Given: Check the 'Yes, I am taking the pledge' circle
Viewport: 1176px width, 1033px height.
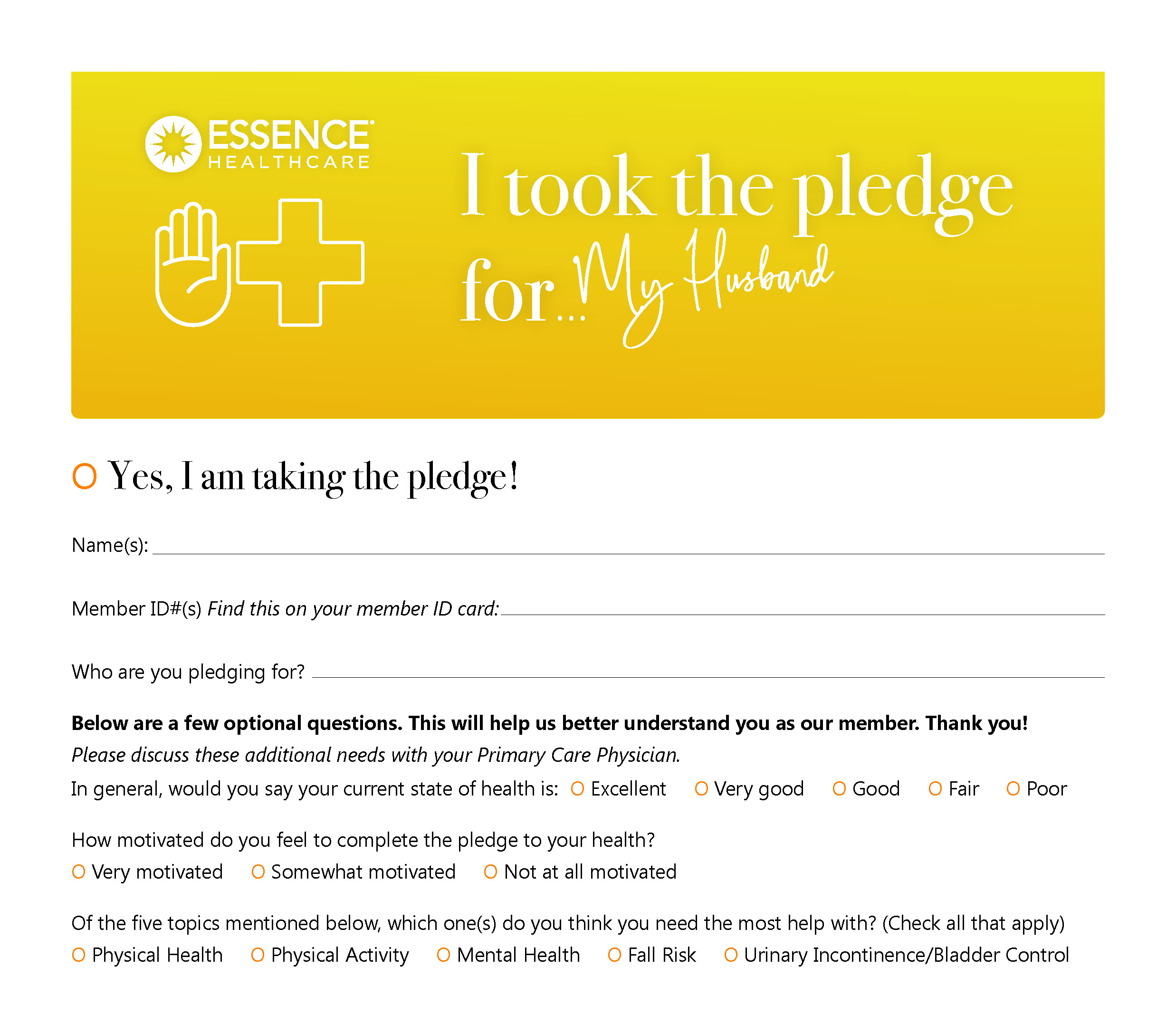Looking at the screenshot, I should point(85,476).
